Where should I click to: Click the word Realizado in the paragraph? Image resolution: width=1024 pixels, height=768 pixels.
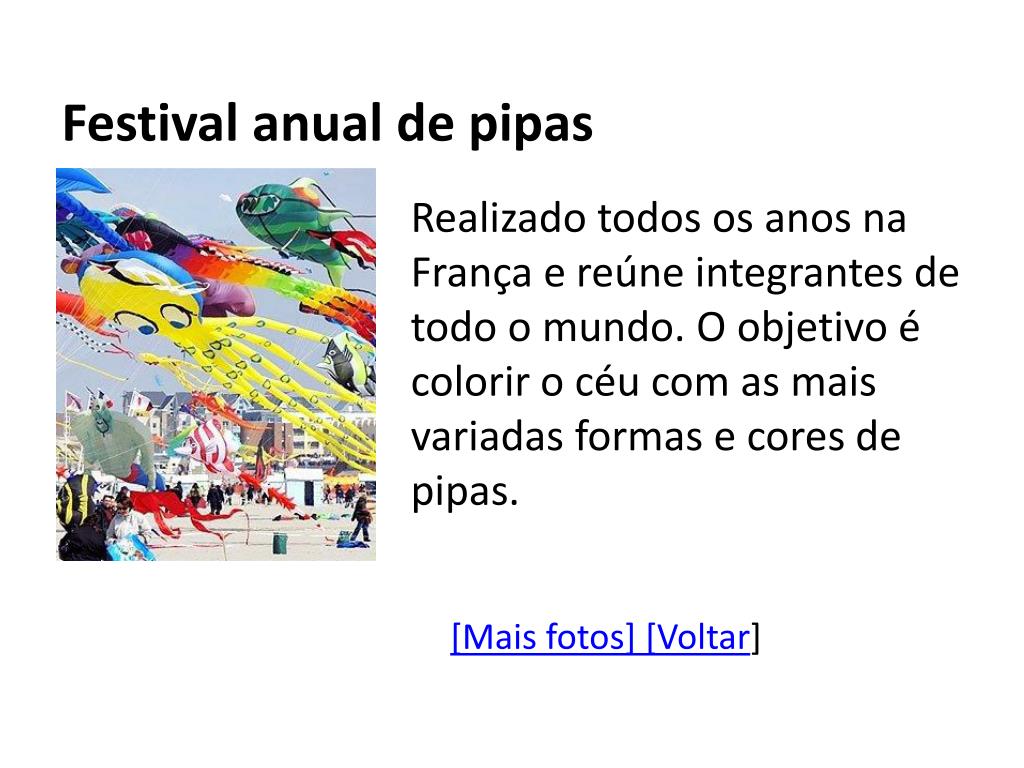[x=498, y=217]
